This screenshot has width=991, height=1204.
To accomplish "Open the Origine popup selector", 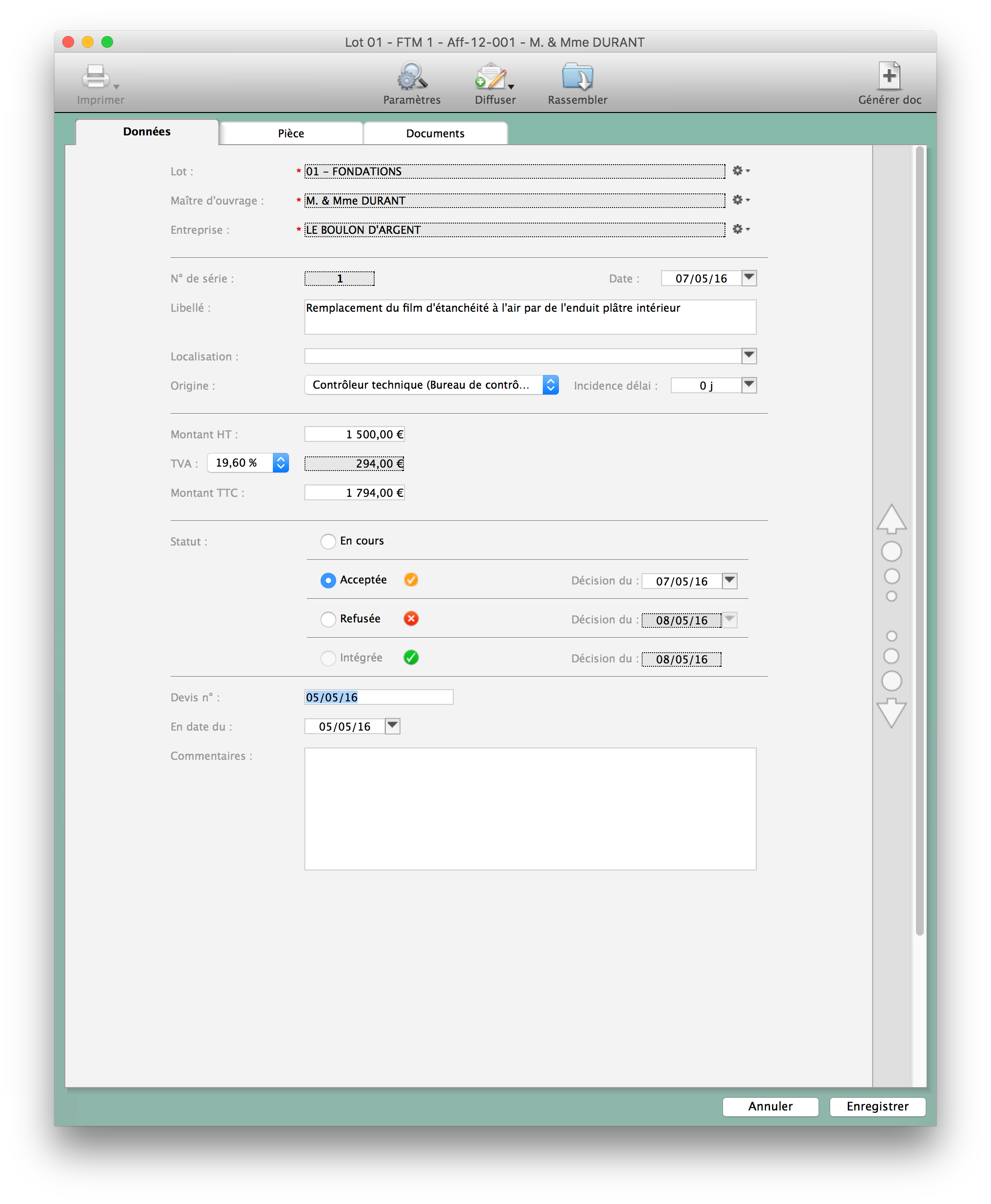I will 431,385.
